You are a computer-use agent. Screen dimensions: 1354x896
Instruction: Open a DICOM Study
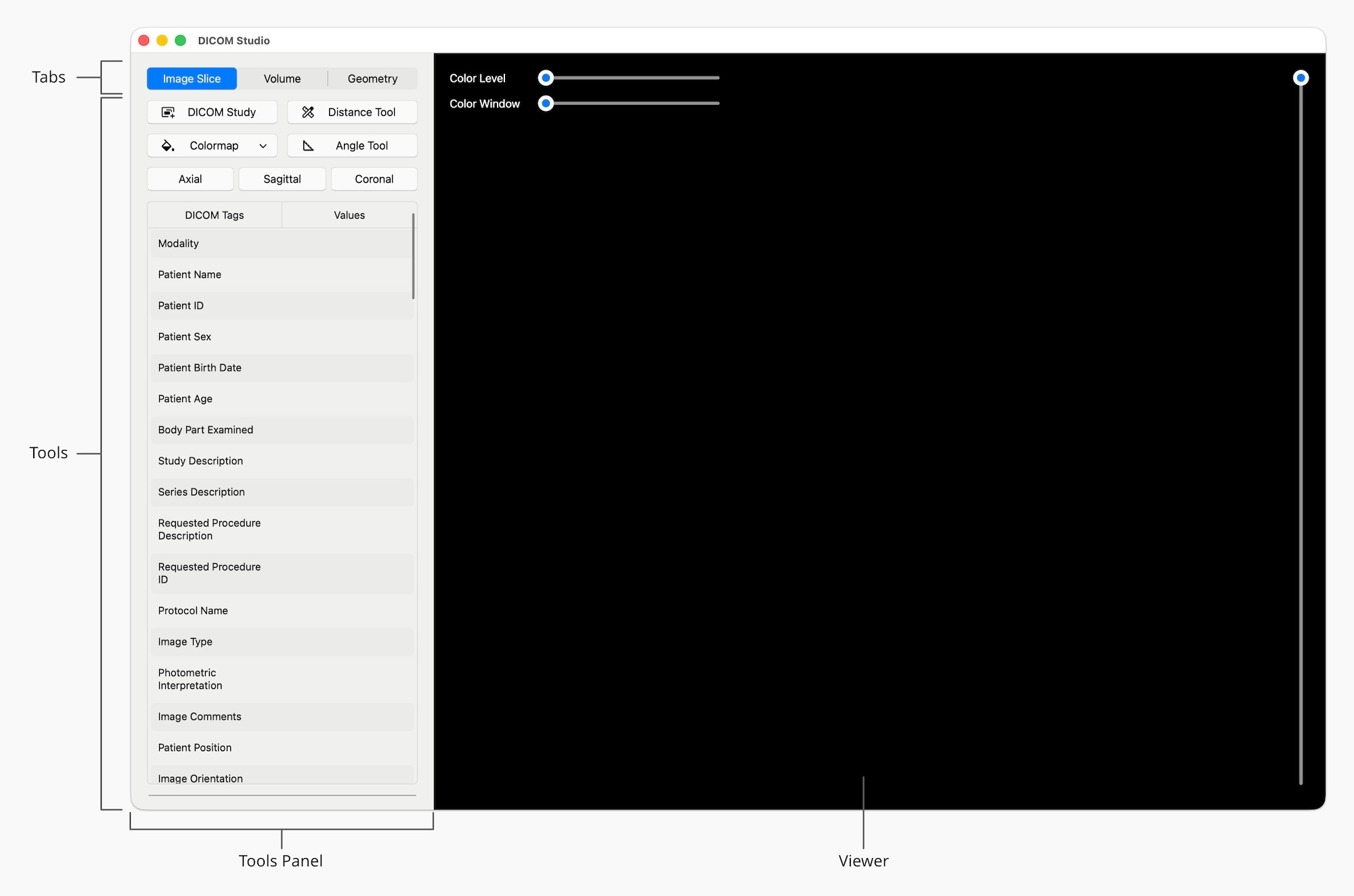pyautogui.click(x=212, y=112)
